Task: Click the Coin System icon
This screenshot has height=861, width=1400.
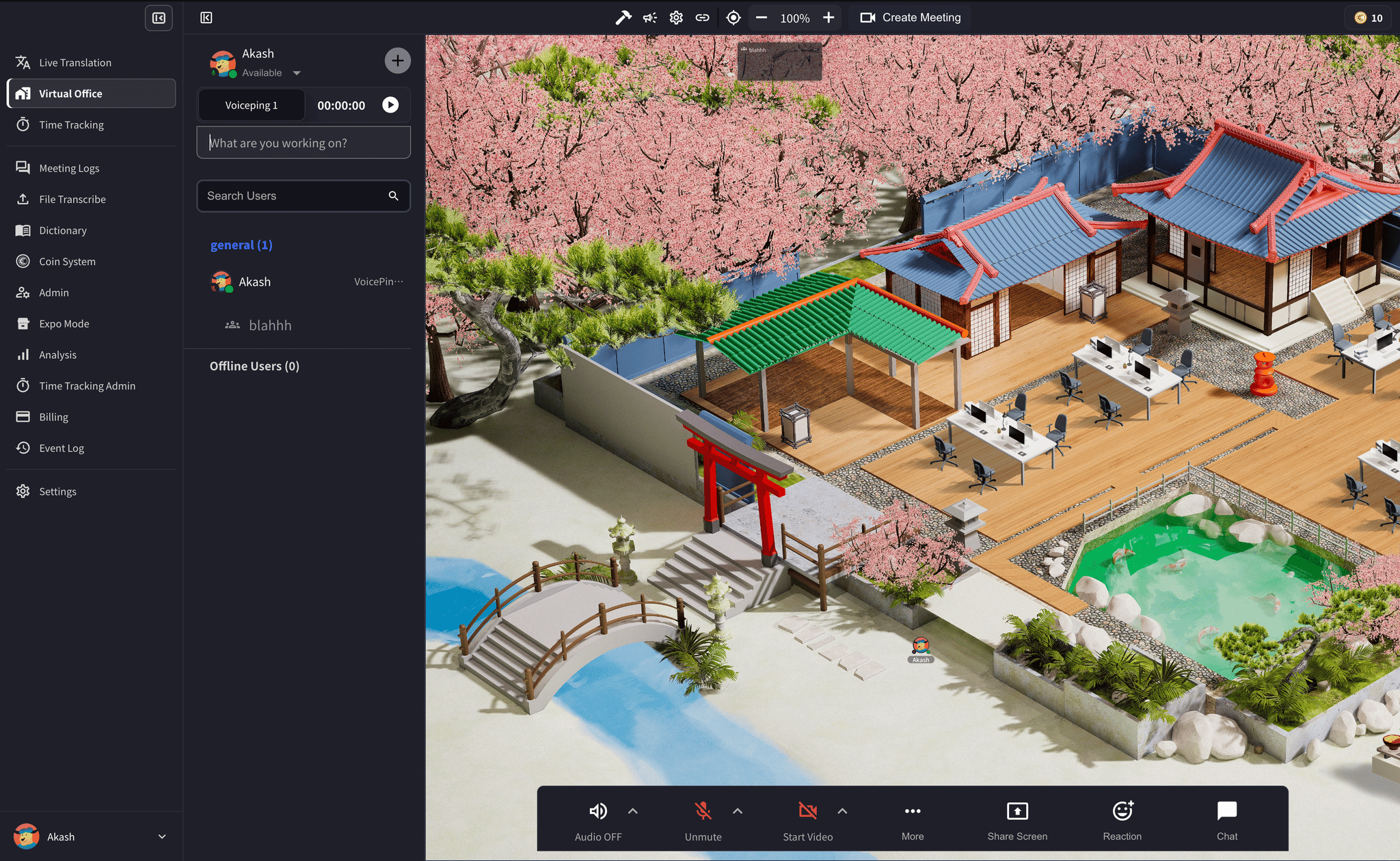Action: coord(23,261)
